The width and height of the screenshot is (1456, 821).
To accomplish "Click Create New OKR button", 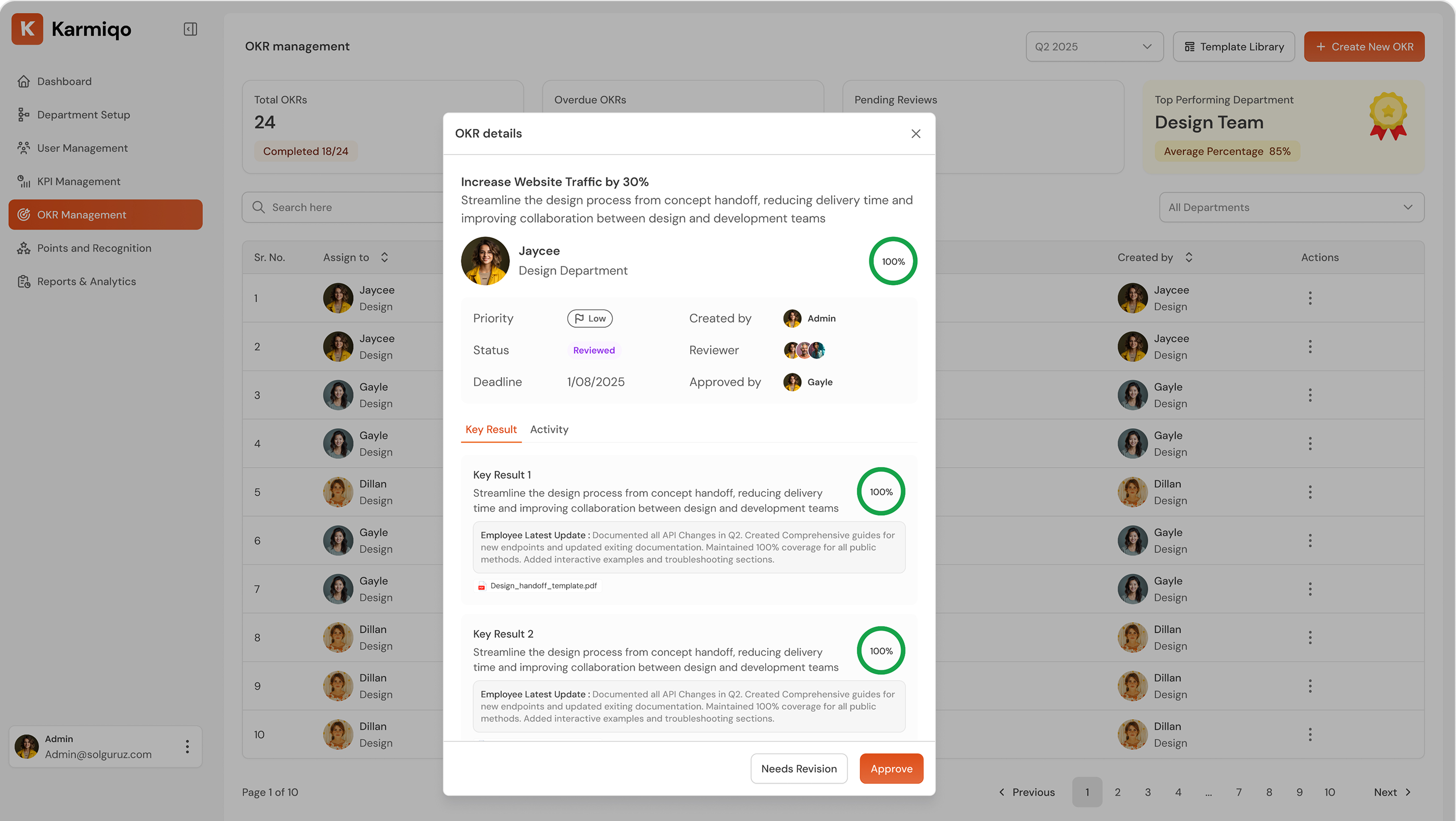I will pos(1364,46).
